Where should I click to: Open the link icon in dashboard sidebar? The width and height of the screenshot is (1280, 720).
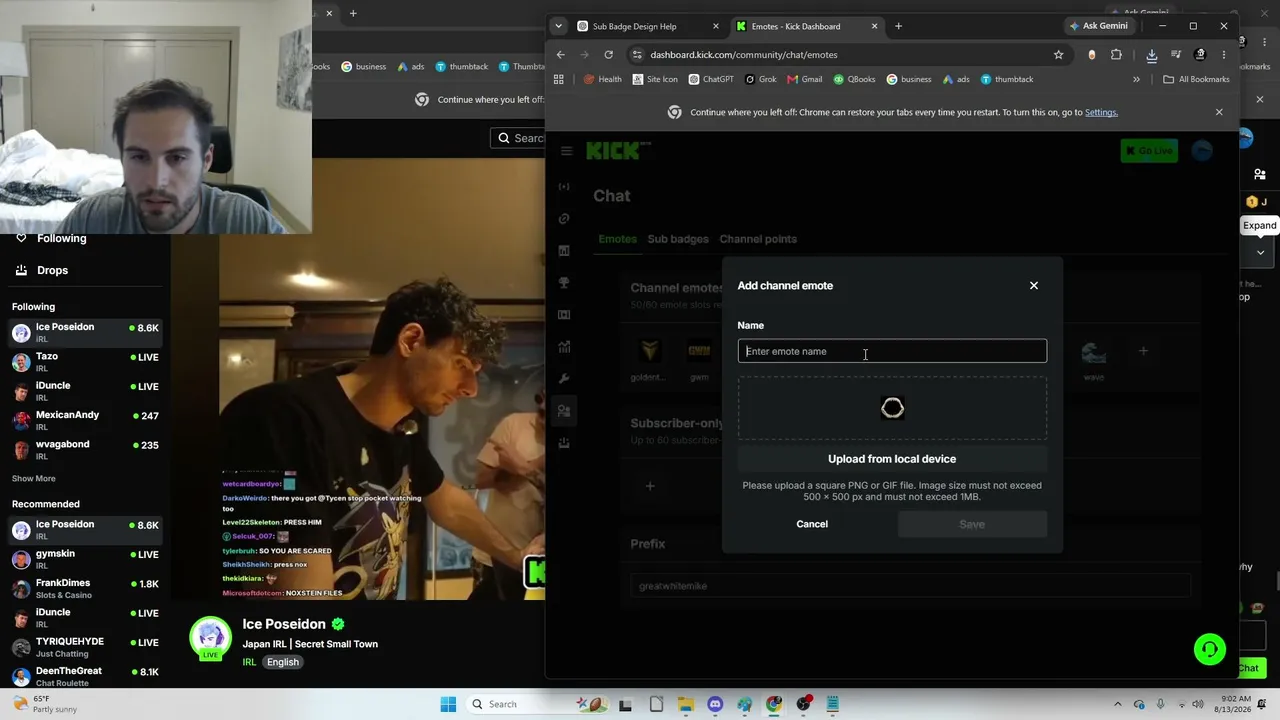(x=564, y=219)
